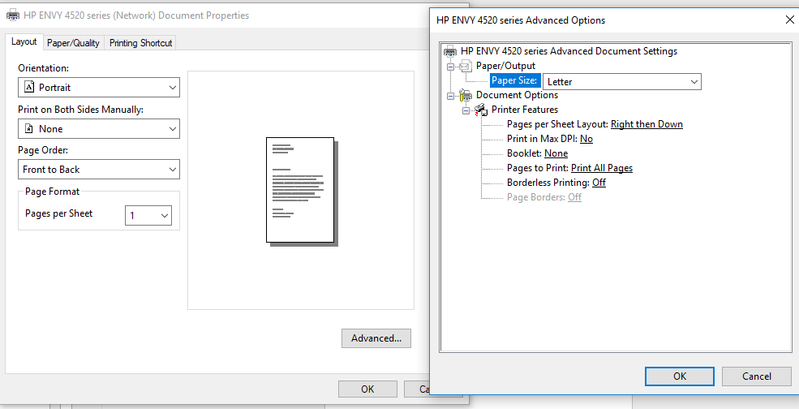799x409 pixels.
Task: Click Cancel in Advanced Options dialog
Action: click(x=757, y=376)
